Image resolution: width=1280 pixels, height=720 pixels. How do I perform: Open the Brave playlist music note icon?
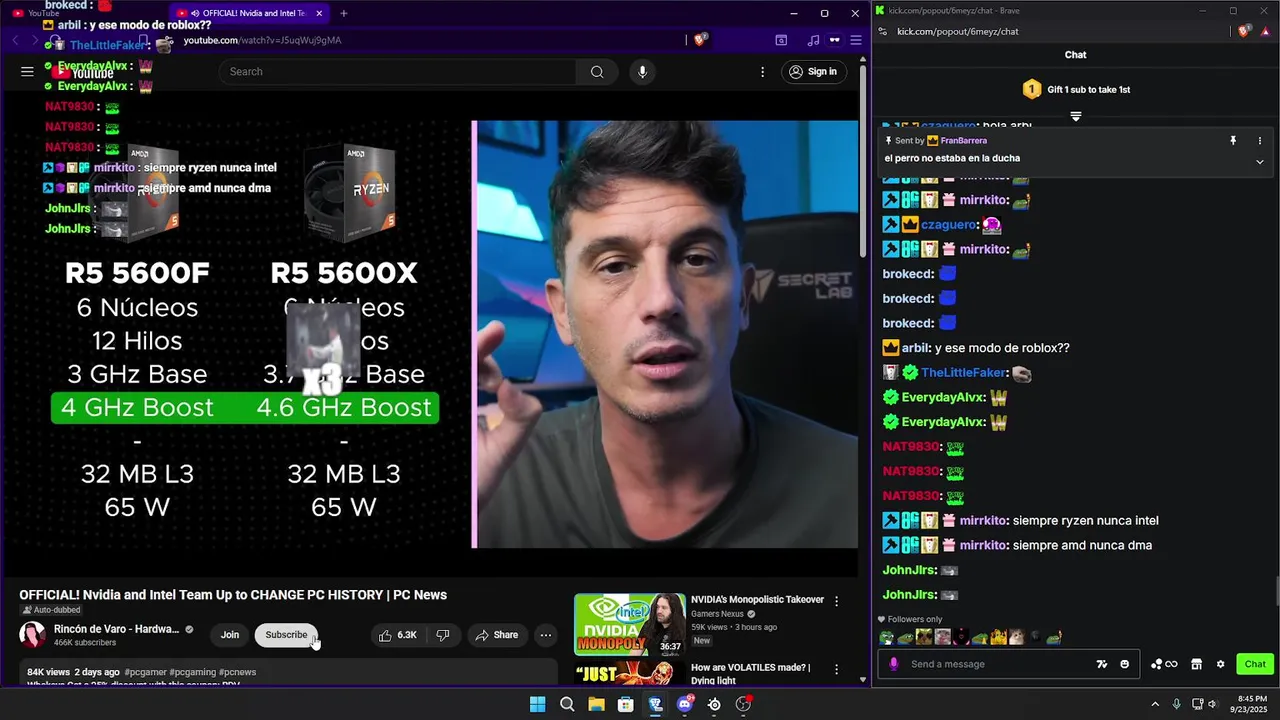[813, 40]
